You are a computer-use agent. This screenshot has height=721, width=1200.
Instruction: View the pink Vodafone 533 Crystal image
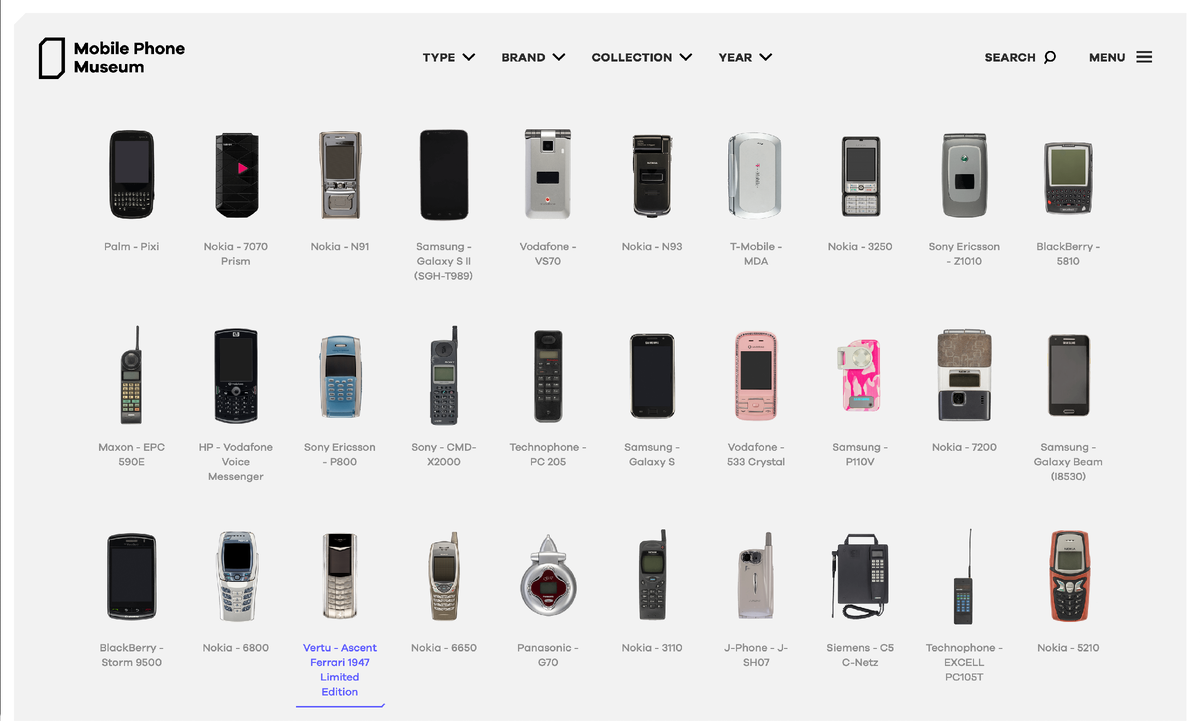point(756,375)
